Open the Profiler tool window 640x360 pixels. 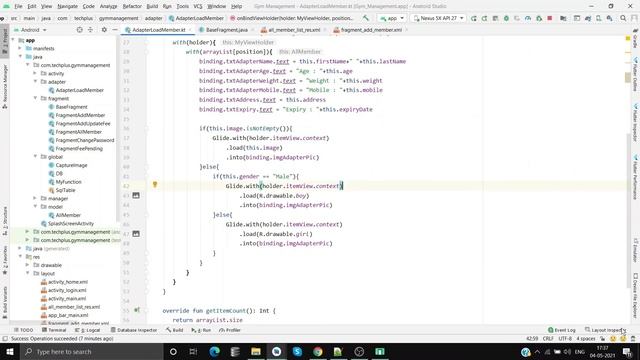coord(230,330)
